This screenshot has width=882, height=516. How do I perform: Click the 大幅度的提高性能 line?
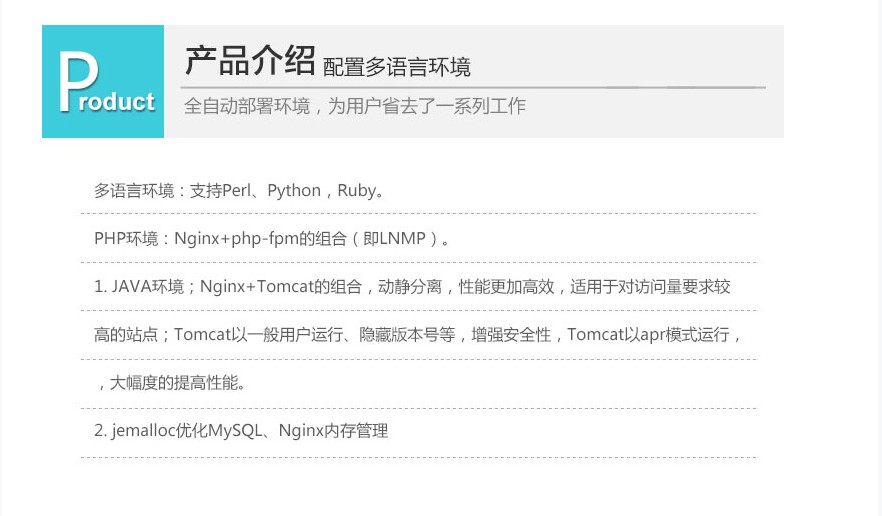click(x=171, y=383)
